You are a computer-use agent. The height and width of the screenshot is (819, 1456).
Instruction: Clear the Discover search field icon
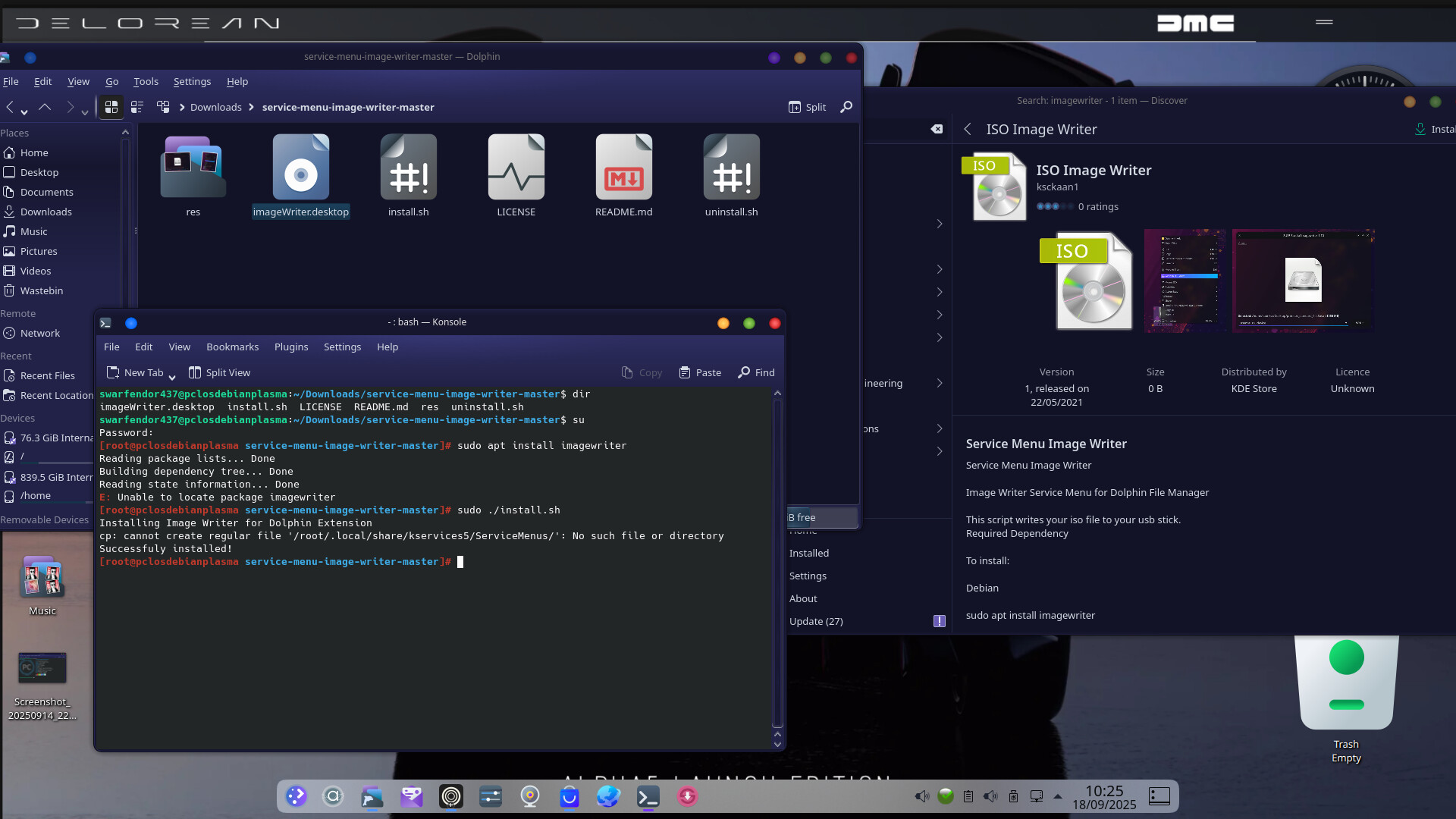point(937,129)
